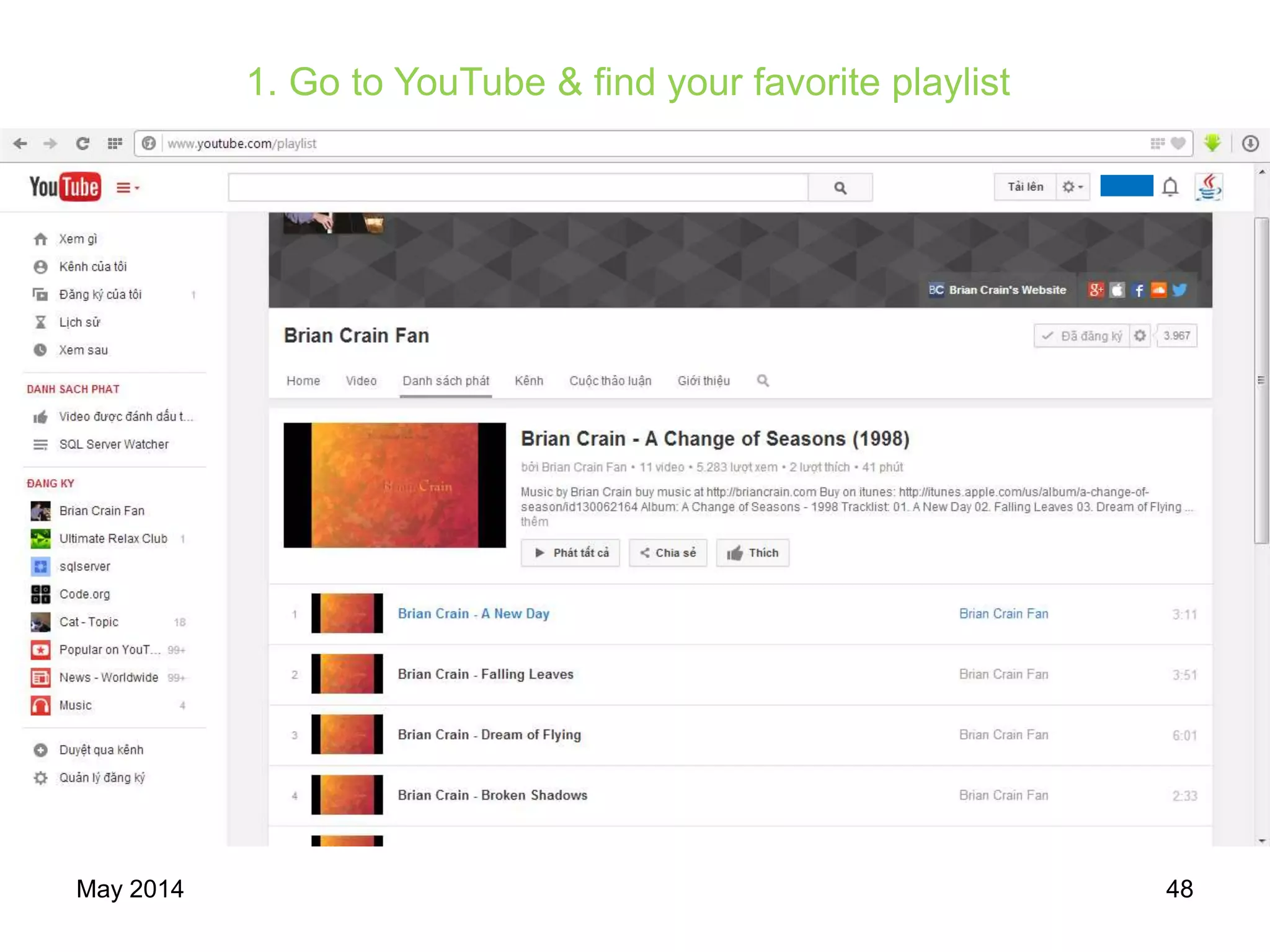Play Brian Crain - A New Day
Viewport: 1270px width, 952px height.
click(474, 614)
